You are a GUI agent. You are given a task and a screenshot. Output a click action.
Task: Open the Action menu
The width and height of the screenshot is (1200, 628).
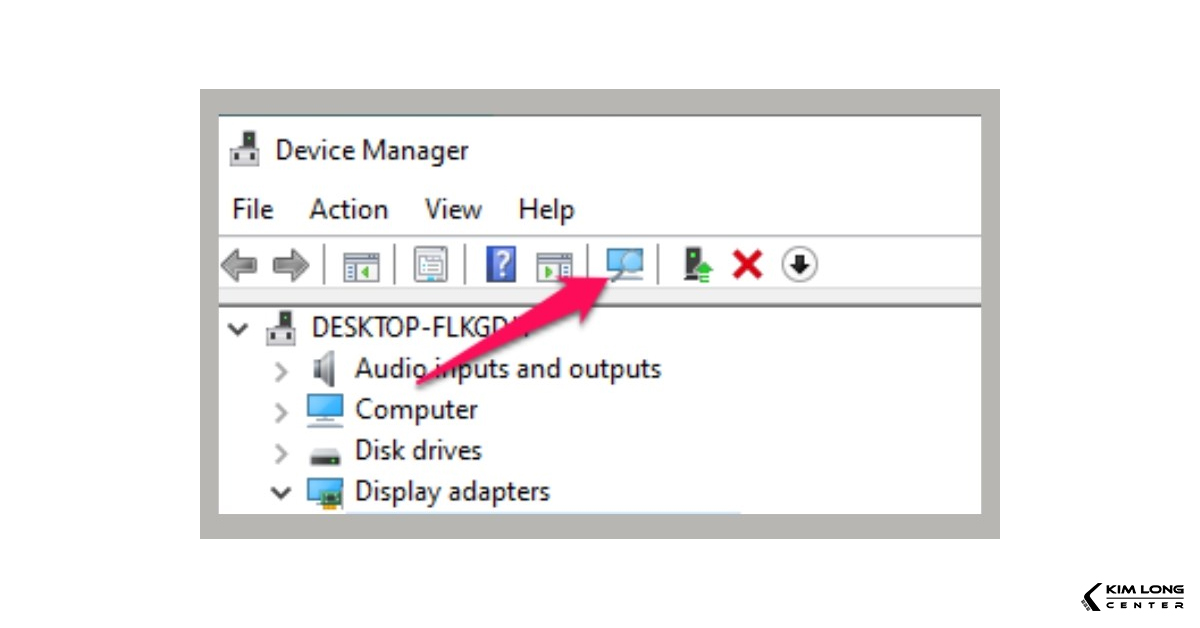coord(348,210)
